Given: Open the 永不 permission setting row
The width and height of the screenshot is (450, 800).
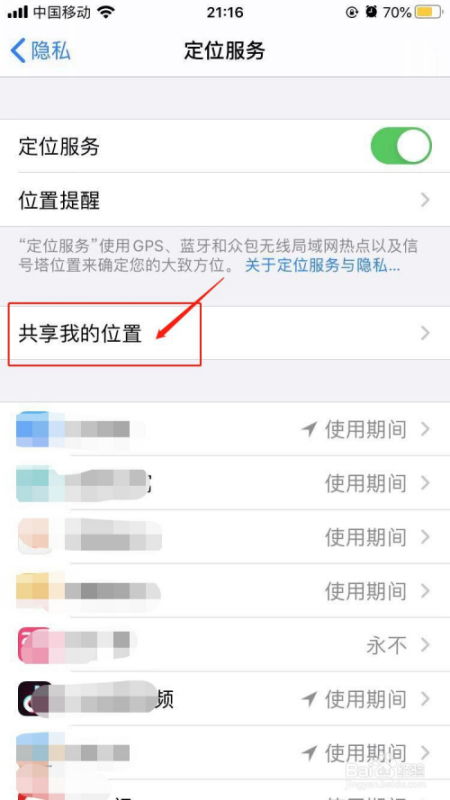Looking at the screenshot, I should (225, 645).
